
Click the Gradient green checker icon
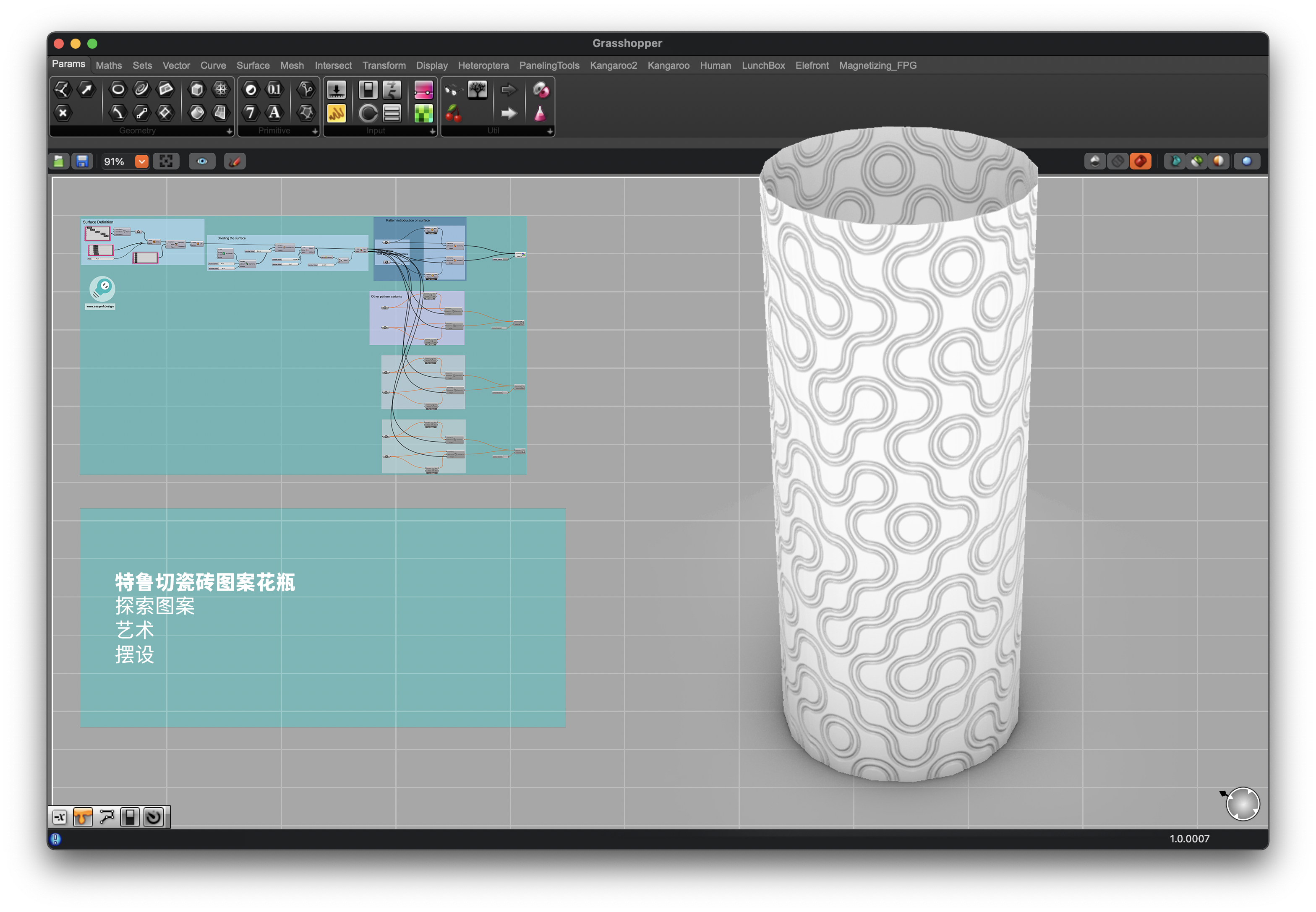(x=423, y=113)
